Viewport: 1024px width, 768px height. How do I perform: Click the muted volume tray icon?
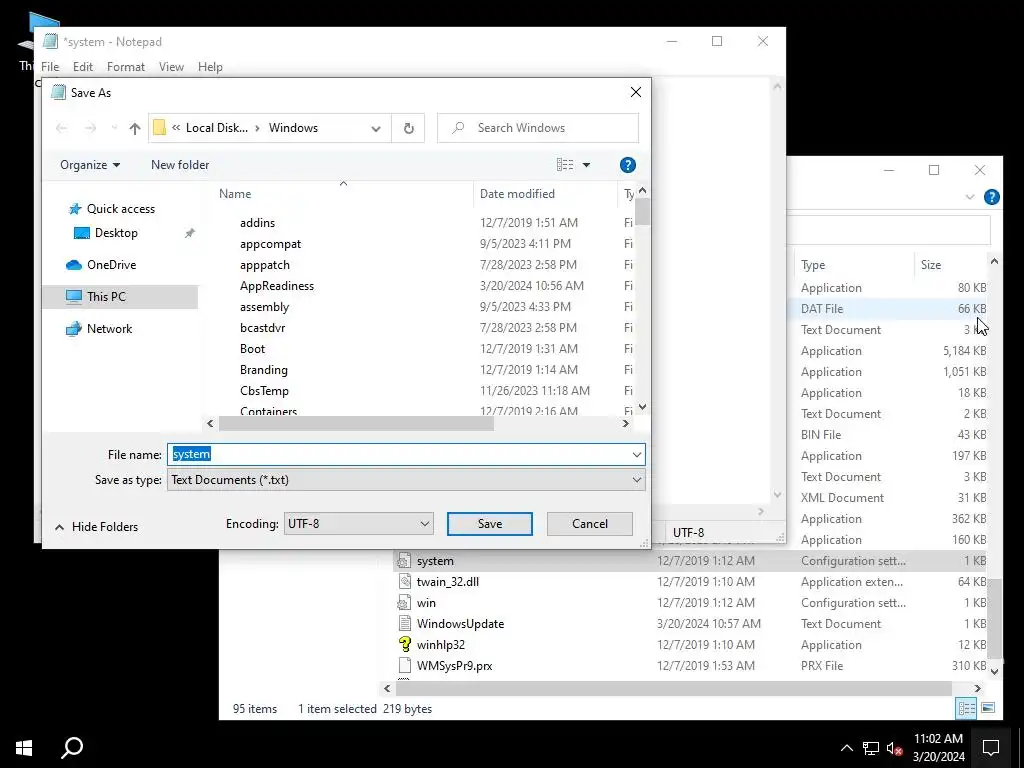coord(894,748)
